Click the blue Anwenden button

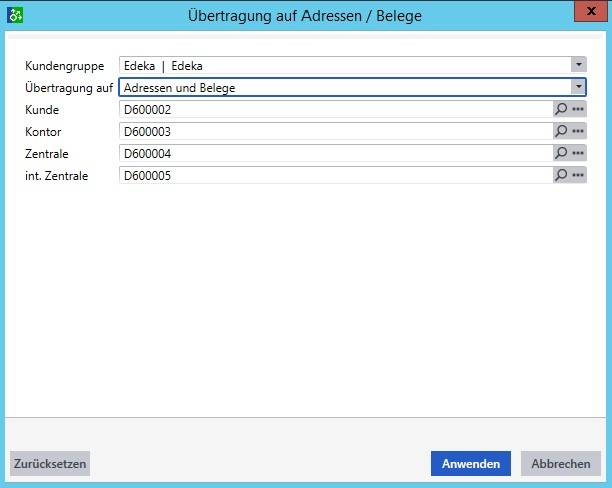pos(471,464)
